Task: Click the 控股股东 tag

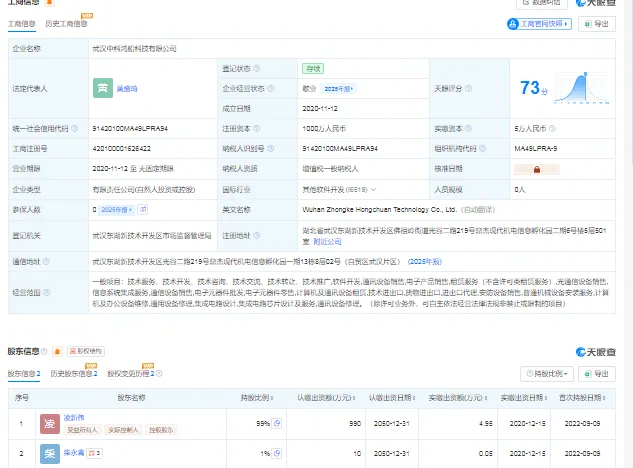Action: click(x=161, y=430)
